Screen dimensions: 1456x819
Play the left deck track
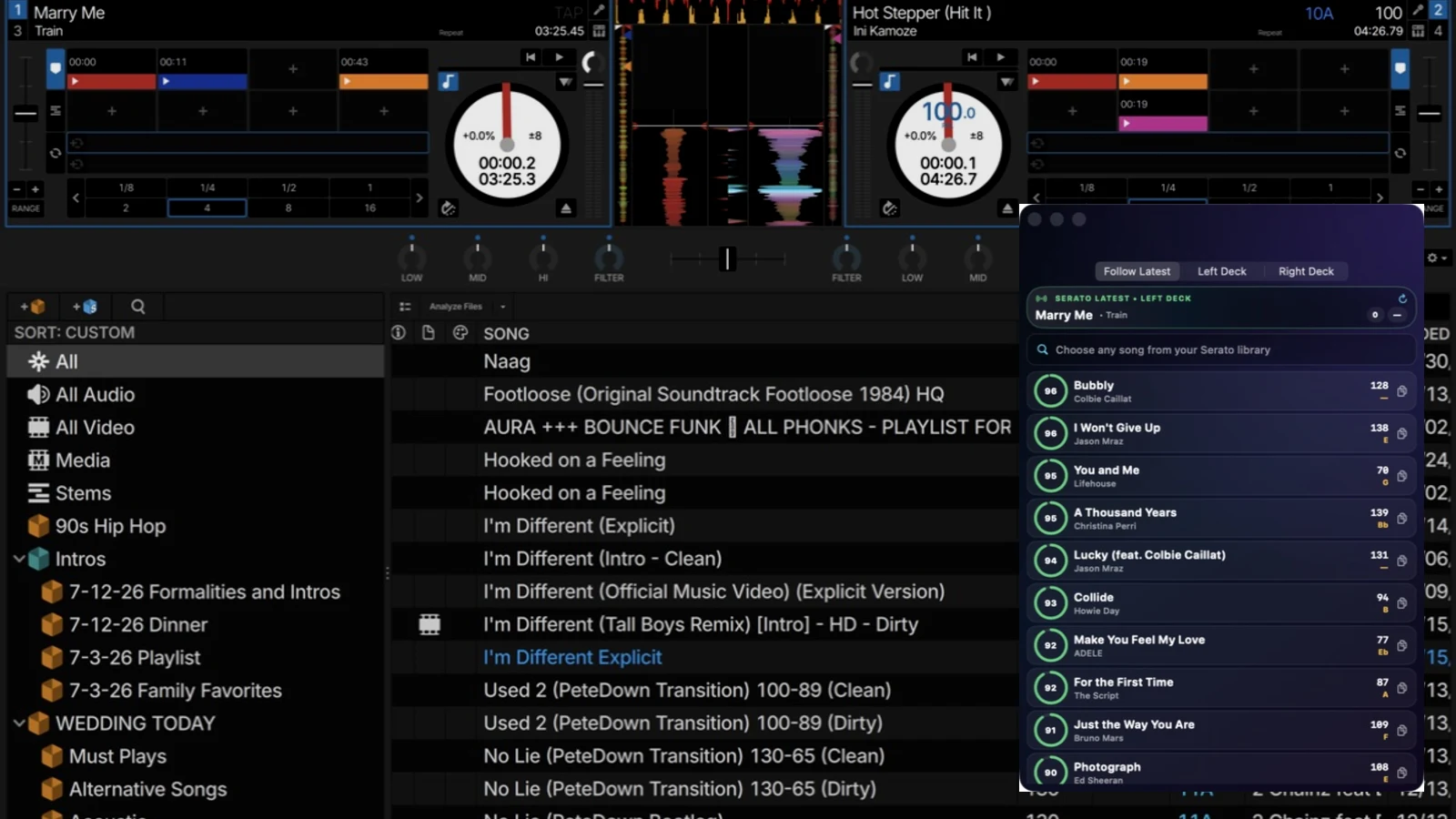(x=559, y=57)
